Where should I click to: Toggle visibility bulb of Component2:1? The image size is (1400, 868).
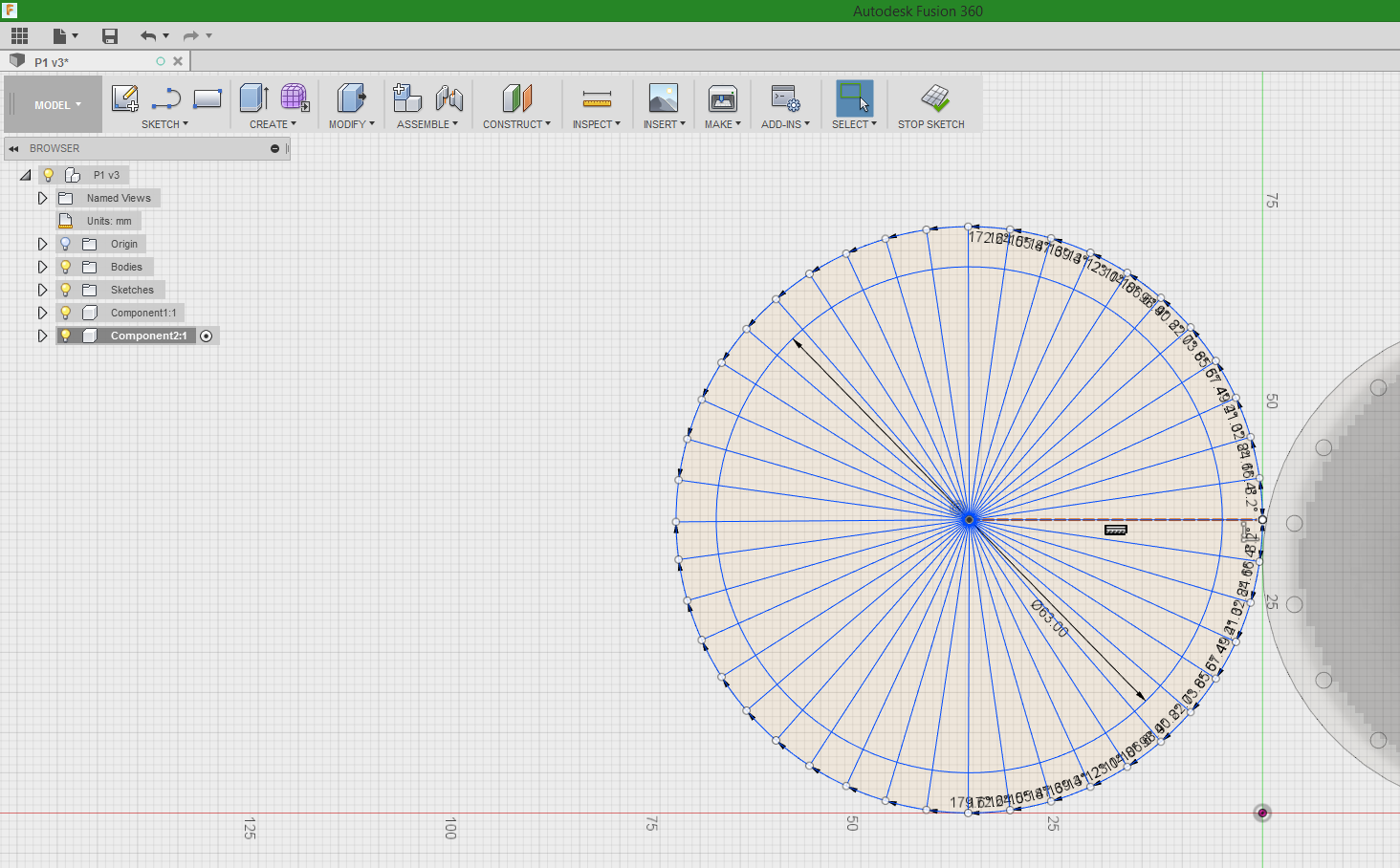point(65,336)
